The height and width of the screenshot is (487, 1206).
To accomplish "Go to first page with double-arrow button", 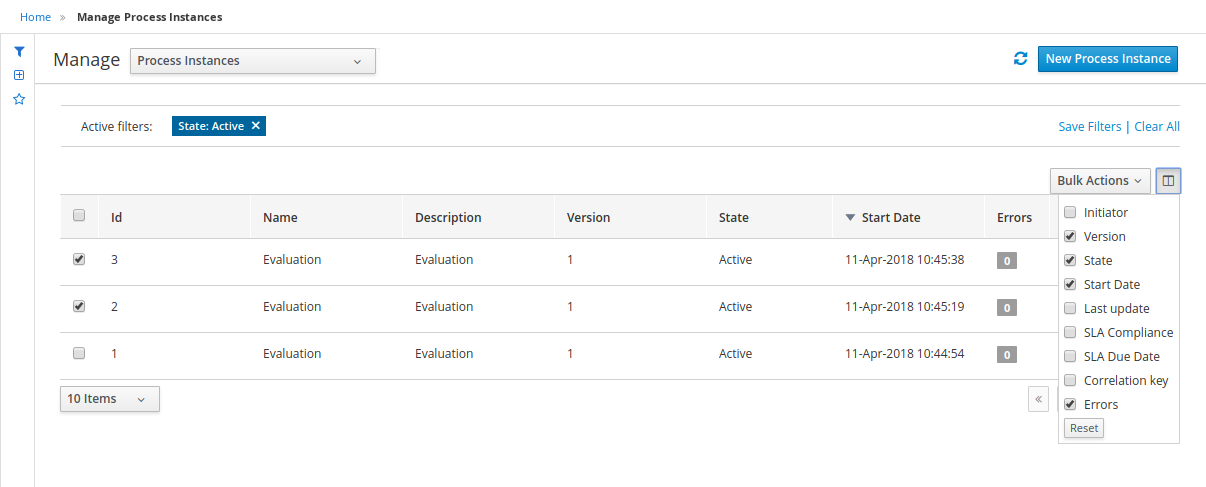I will pos(1039,399).
